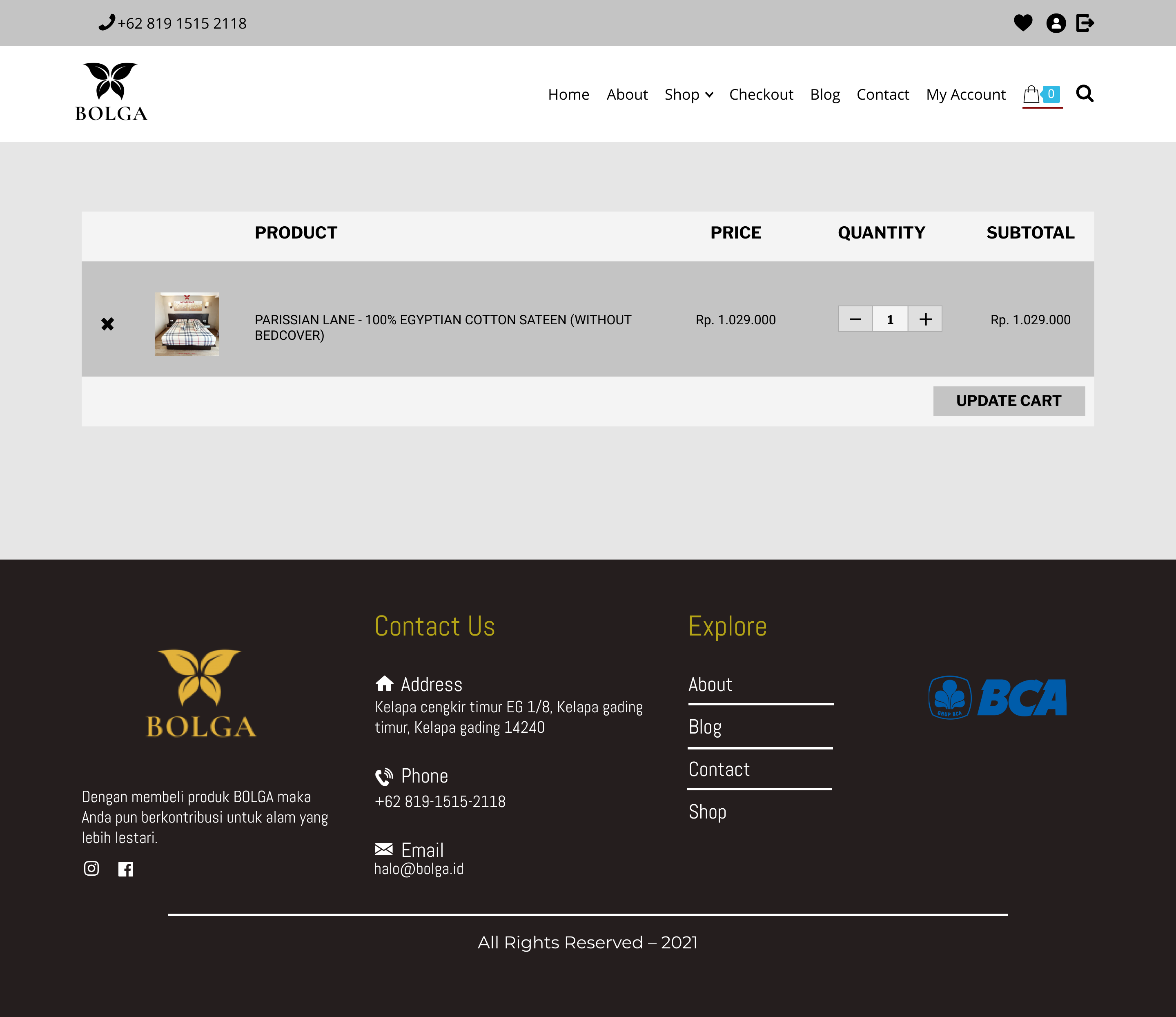Click the search magnifier icon
The width and height of the screenshot is (1176, 1017).
(1085, 94)
